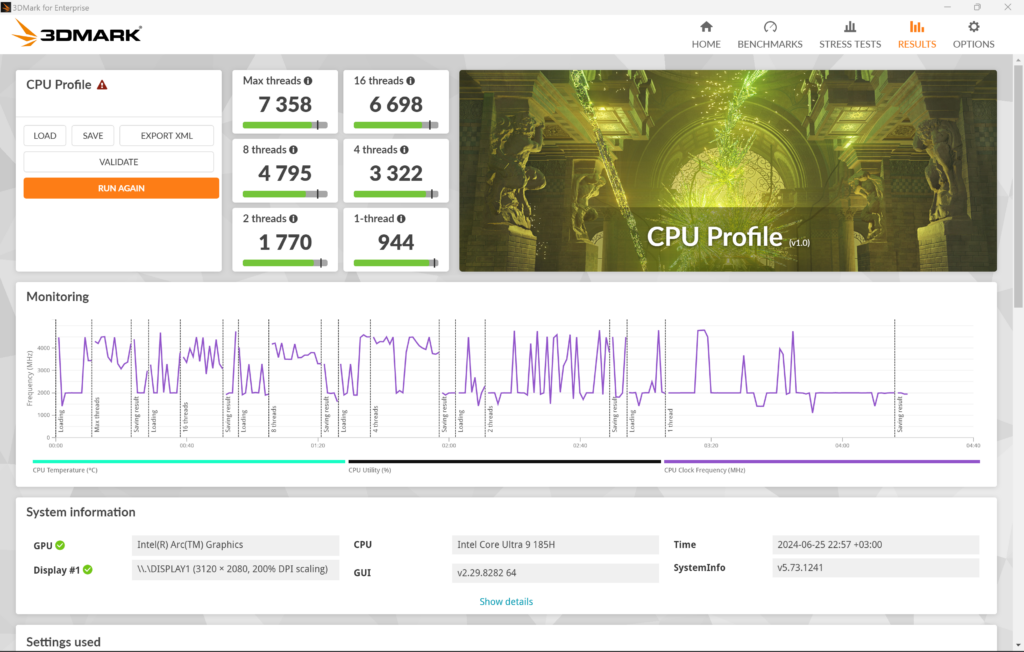The height and width of the screenshot is (652, 1024).
Task: Expand system info with Show details
Action: pos(506,602)
